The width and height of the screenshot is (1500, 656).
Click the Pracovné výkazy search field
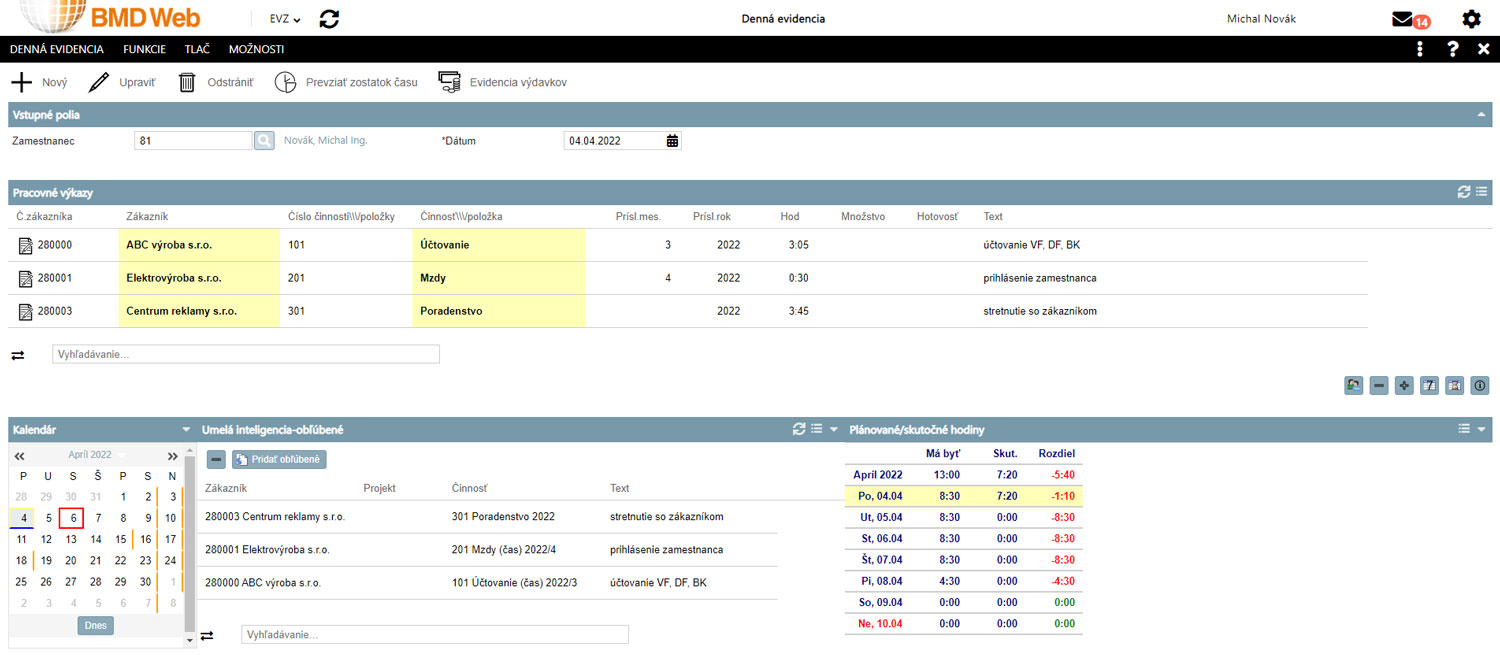(245, 354)
